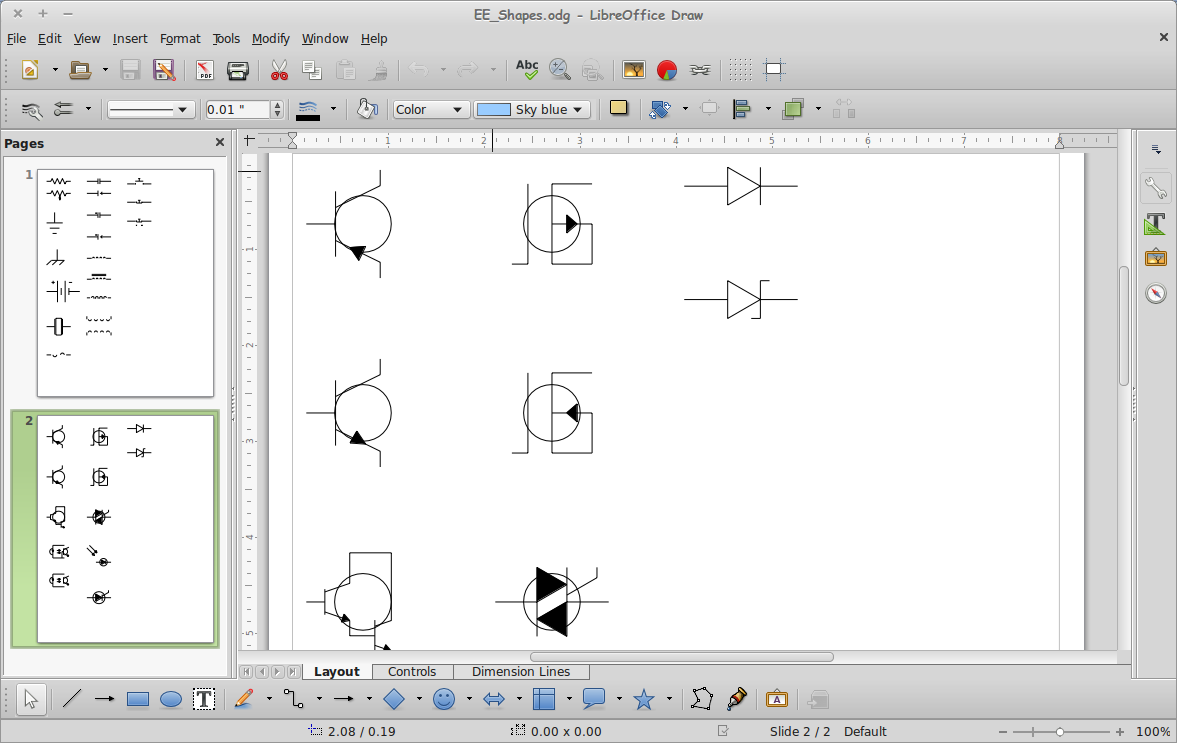Select the Line drawing tool
Viewport: 1177px width, 743px height.
pyautogui.click(x=71, y=699)
